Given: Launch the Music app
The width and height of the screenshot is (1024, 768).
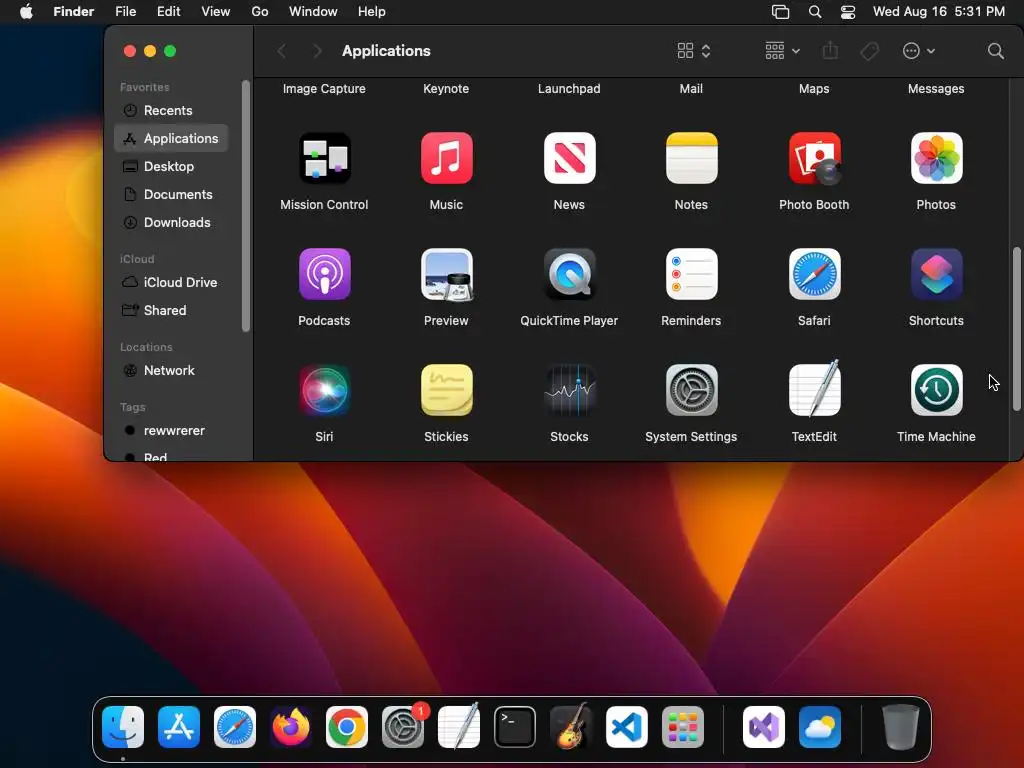Looking at the screenshot, I should click(x=447, y=159).
